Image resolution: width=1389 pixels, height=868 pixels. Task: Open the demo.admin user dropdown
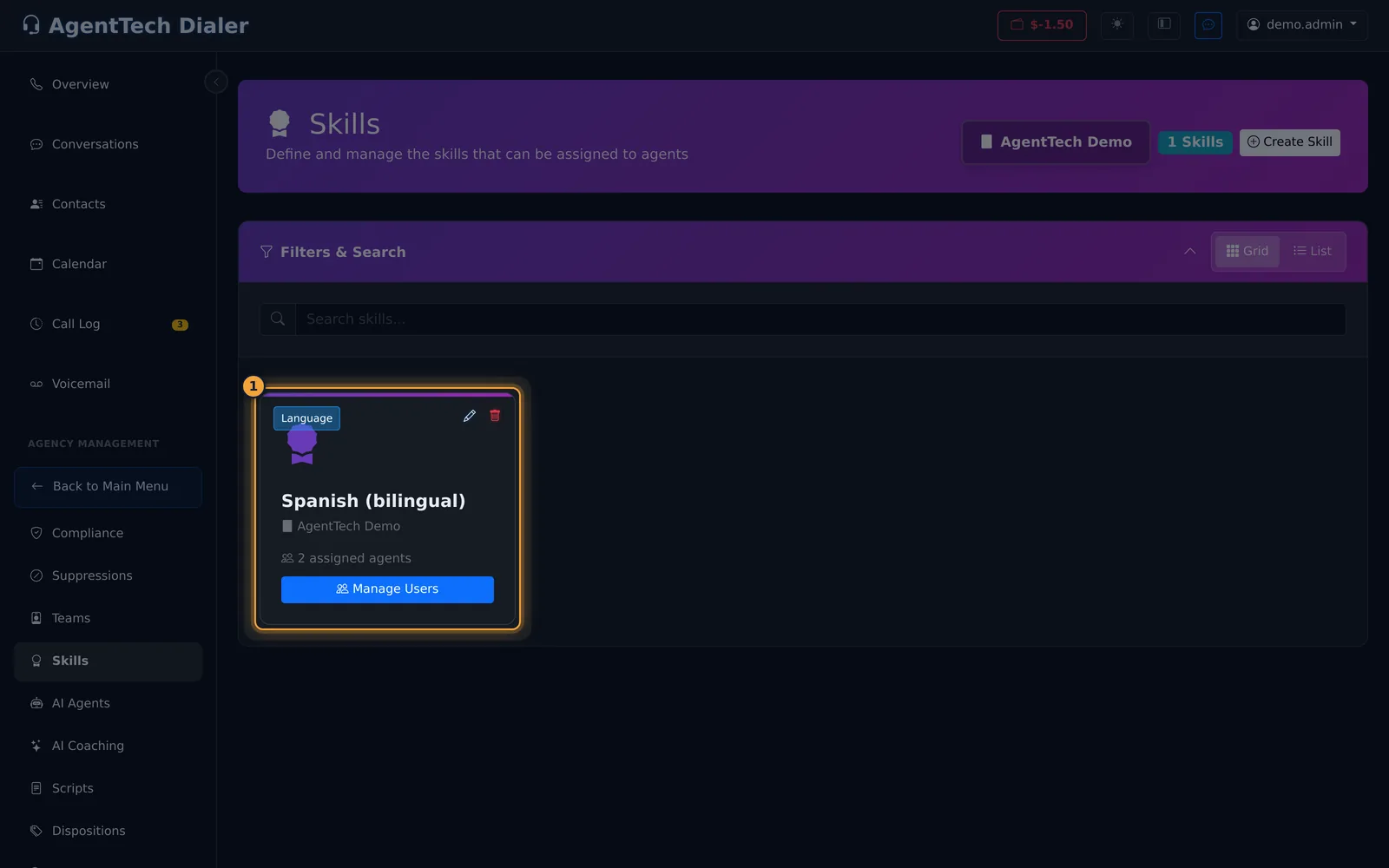pyautogui.click(x=1301, y=24)
